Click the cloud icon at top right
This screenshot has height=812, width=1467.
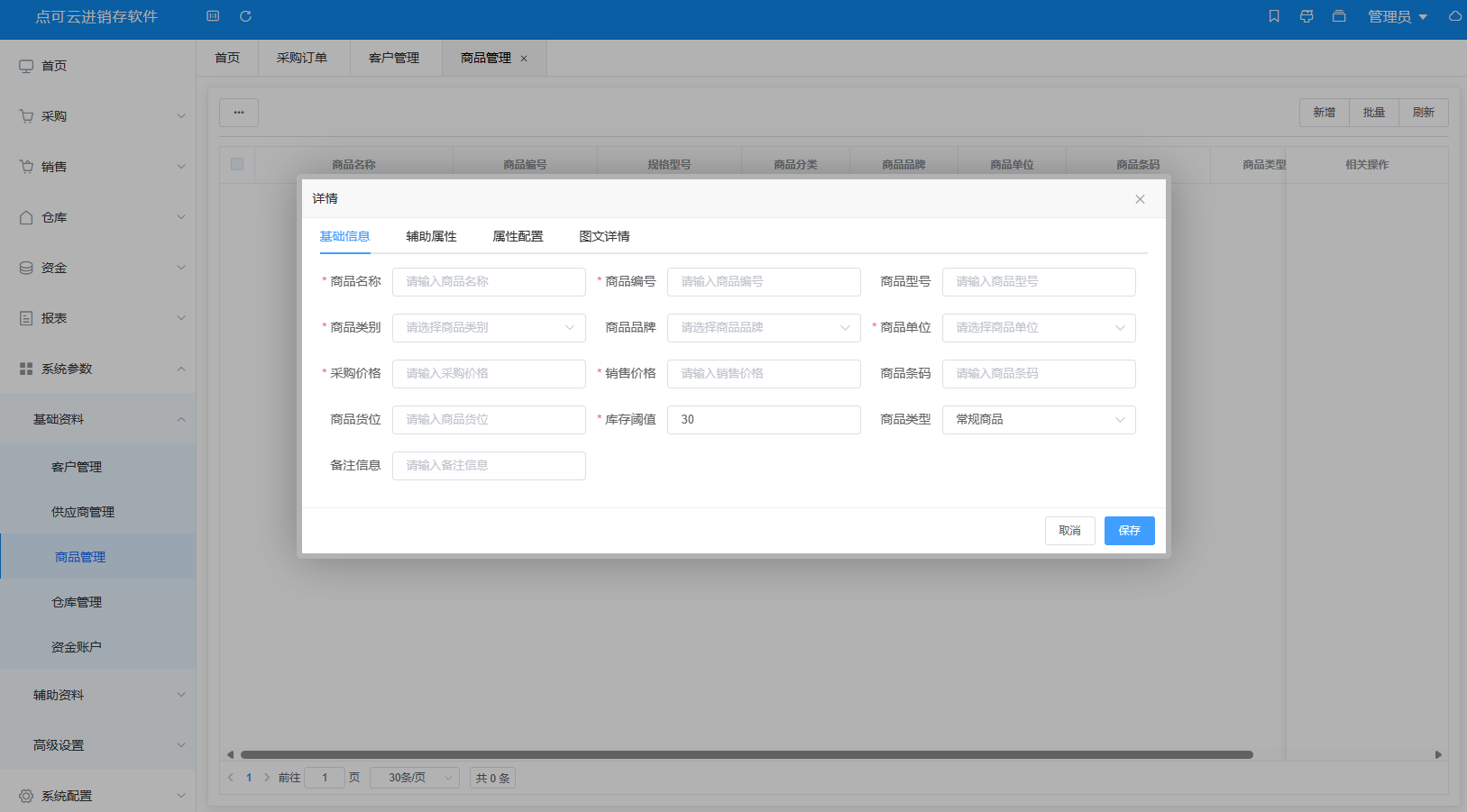coord(1454,16)
